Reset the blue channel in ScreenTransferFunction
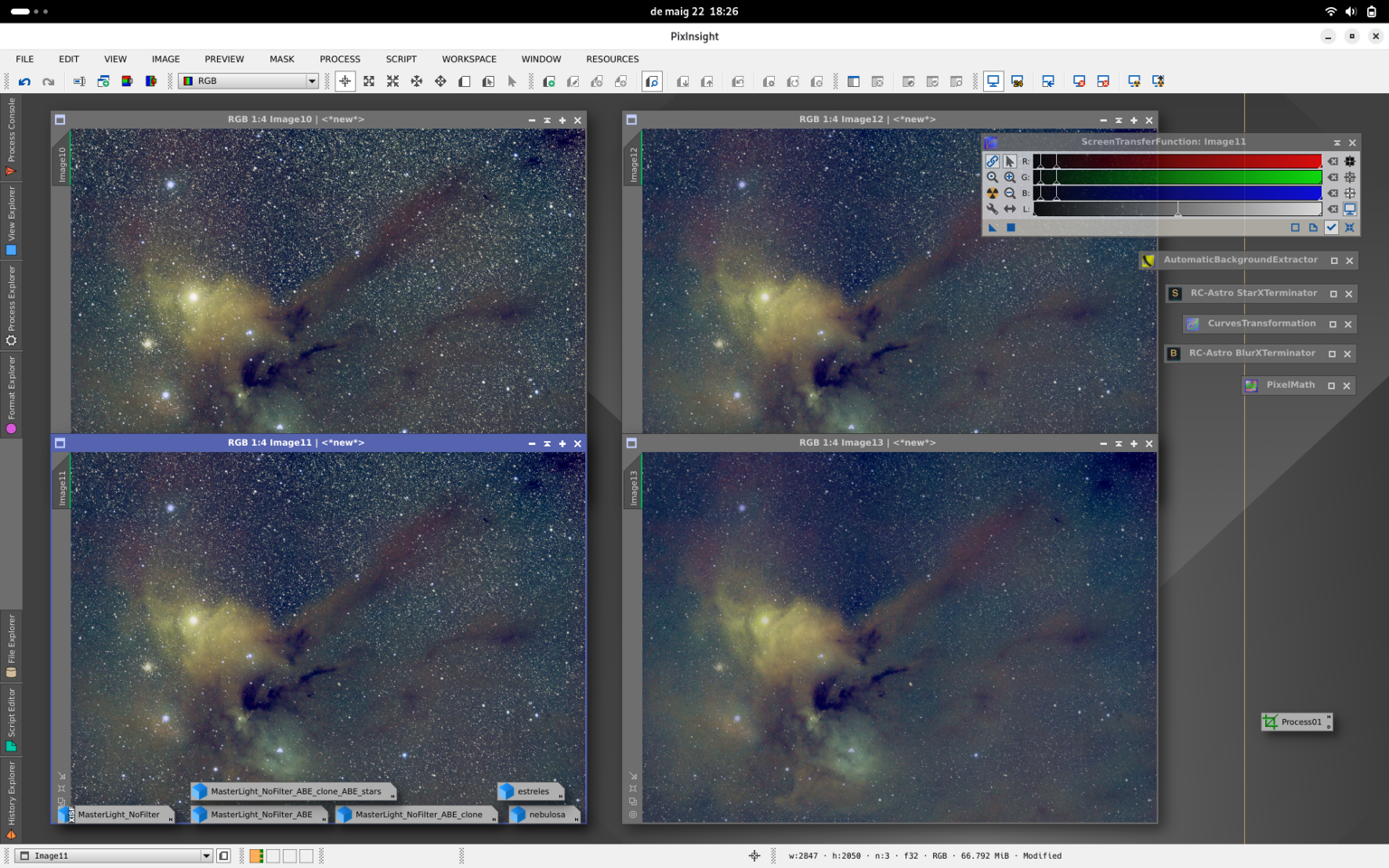1389x868 pixels. 1333,193
